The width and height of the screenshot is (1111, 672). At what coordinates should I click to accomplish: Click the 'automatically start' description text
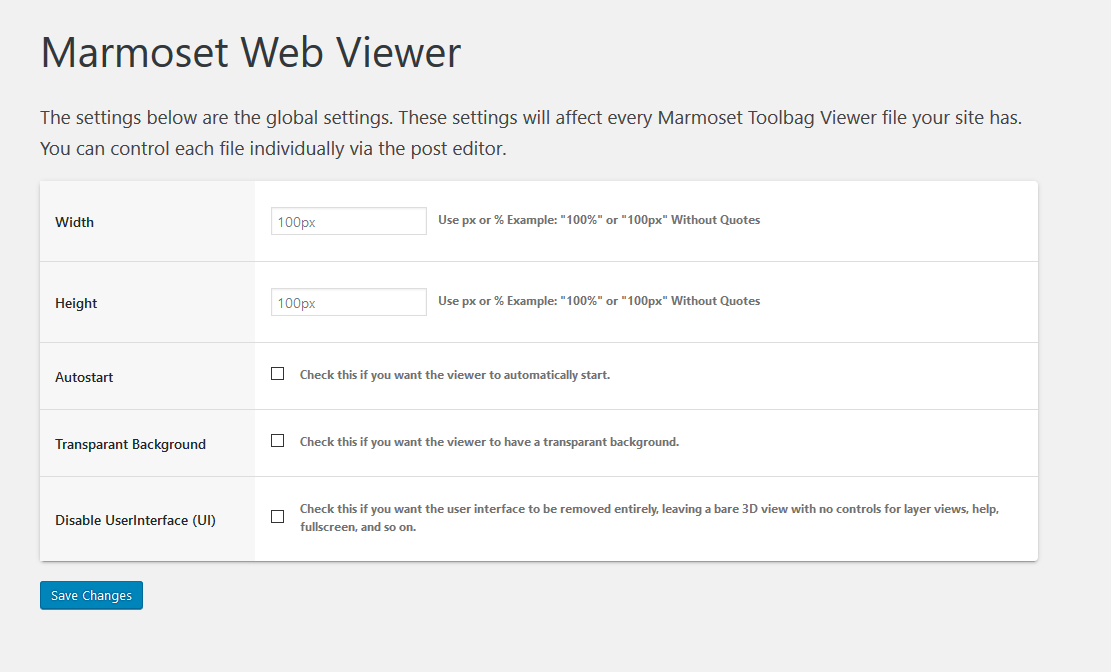click(x=455, y=375)
